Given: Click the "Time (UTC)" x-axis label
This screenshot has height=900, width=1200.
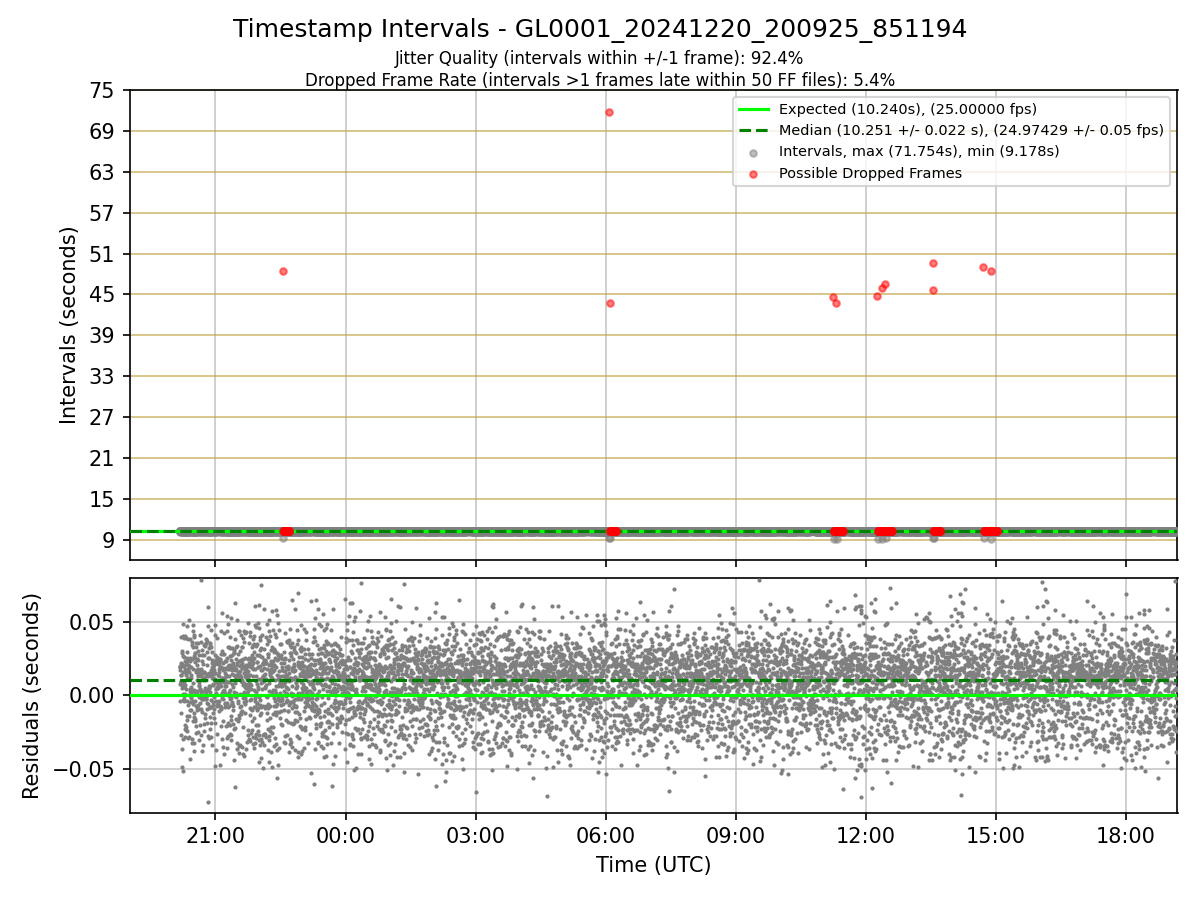Looking at the screenshot, I should point(654,865).
